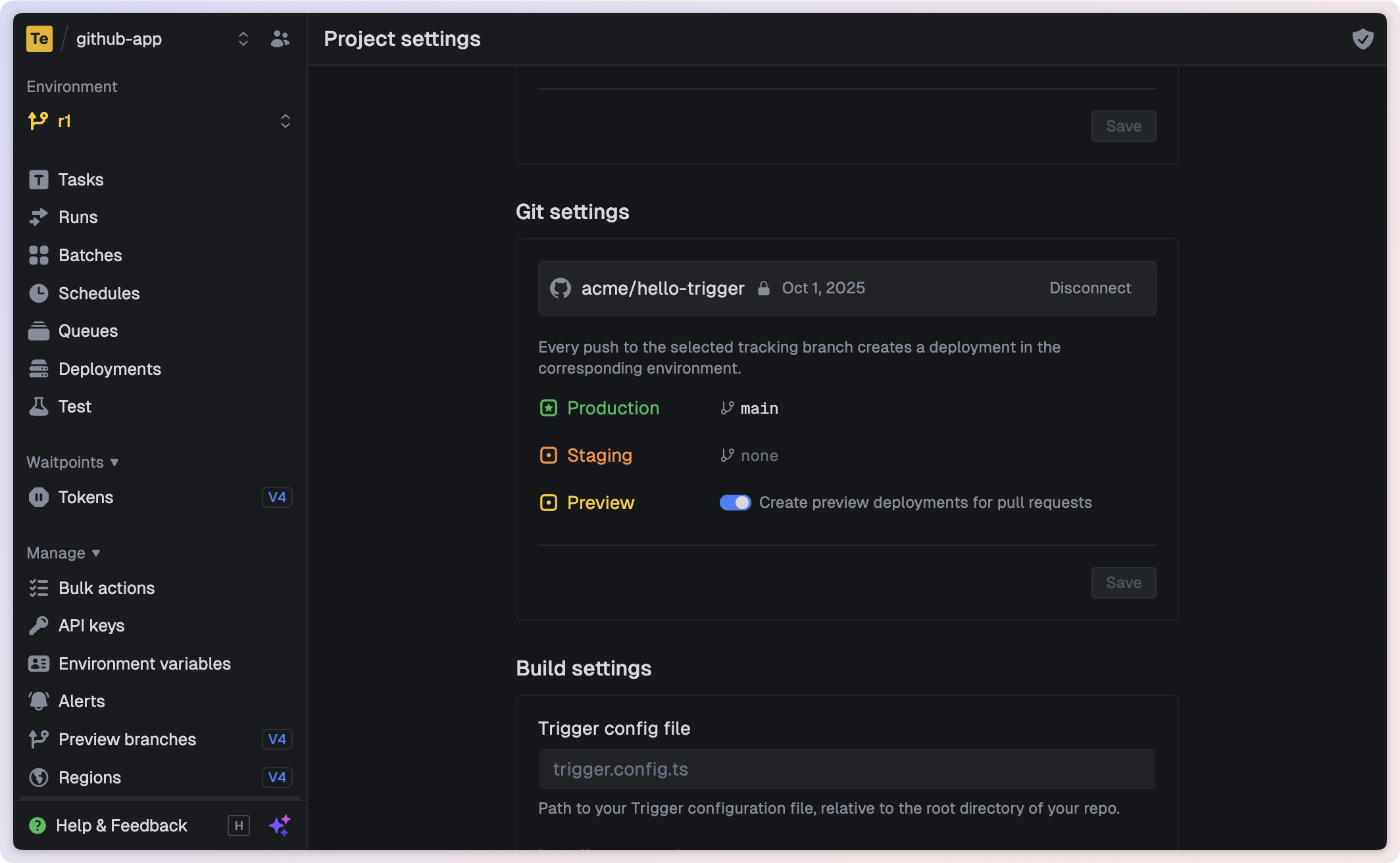Open Deployments via its stack icon

(x=39, y=368)
